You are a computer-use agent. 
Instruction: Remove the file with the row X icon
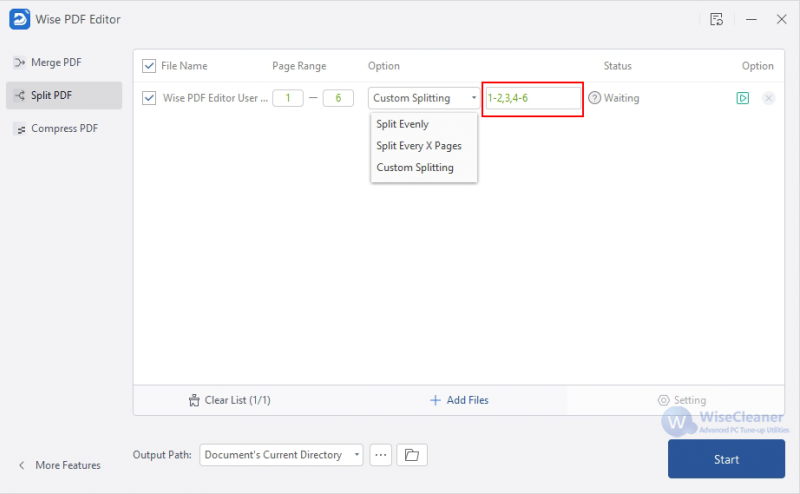point(768,98)
